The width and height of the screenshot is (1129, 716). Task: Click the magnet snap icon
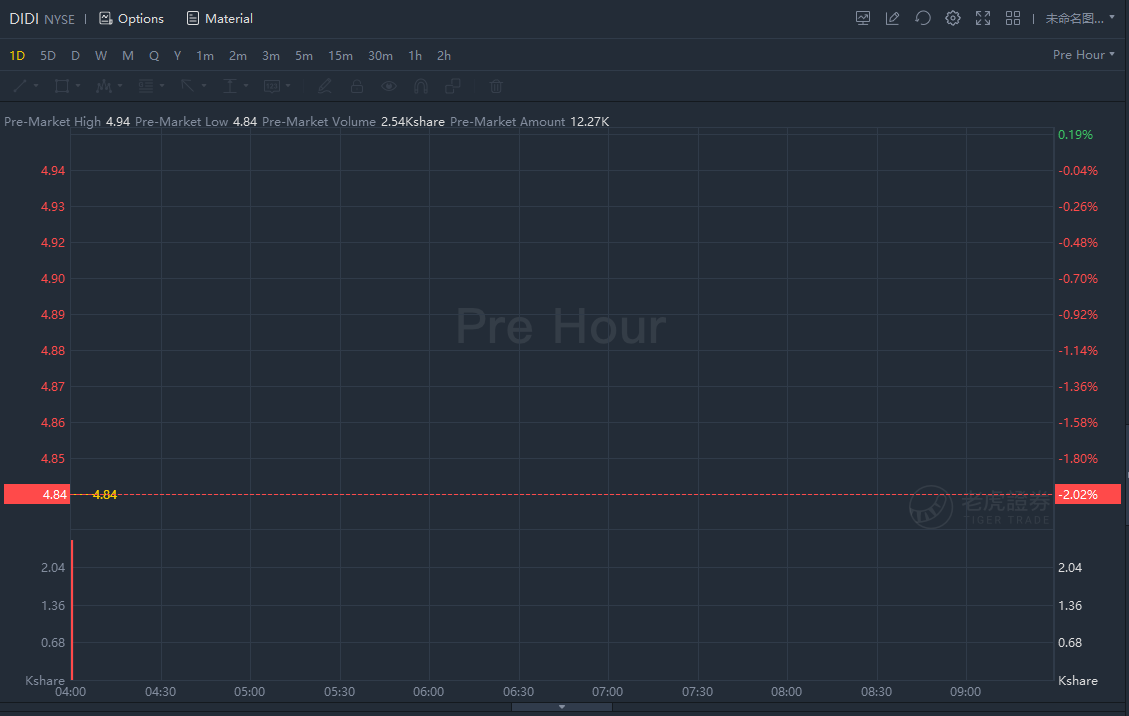(421, 86)
